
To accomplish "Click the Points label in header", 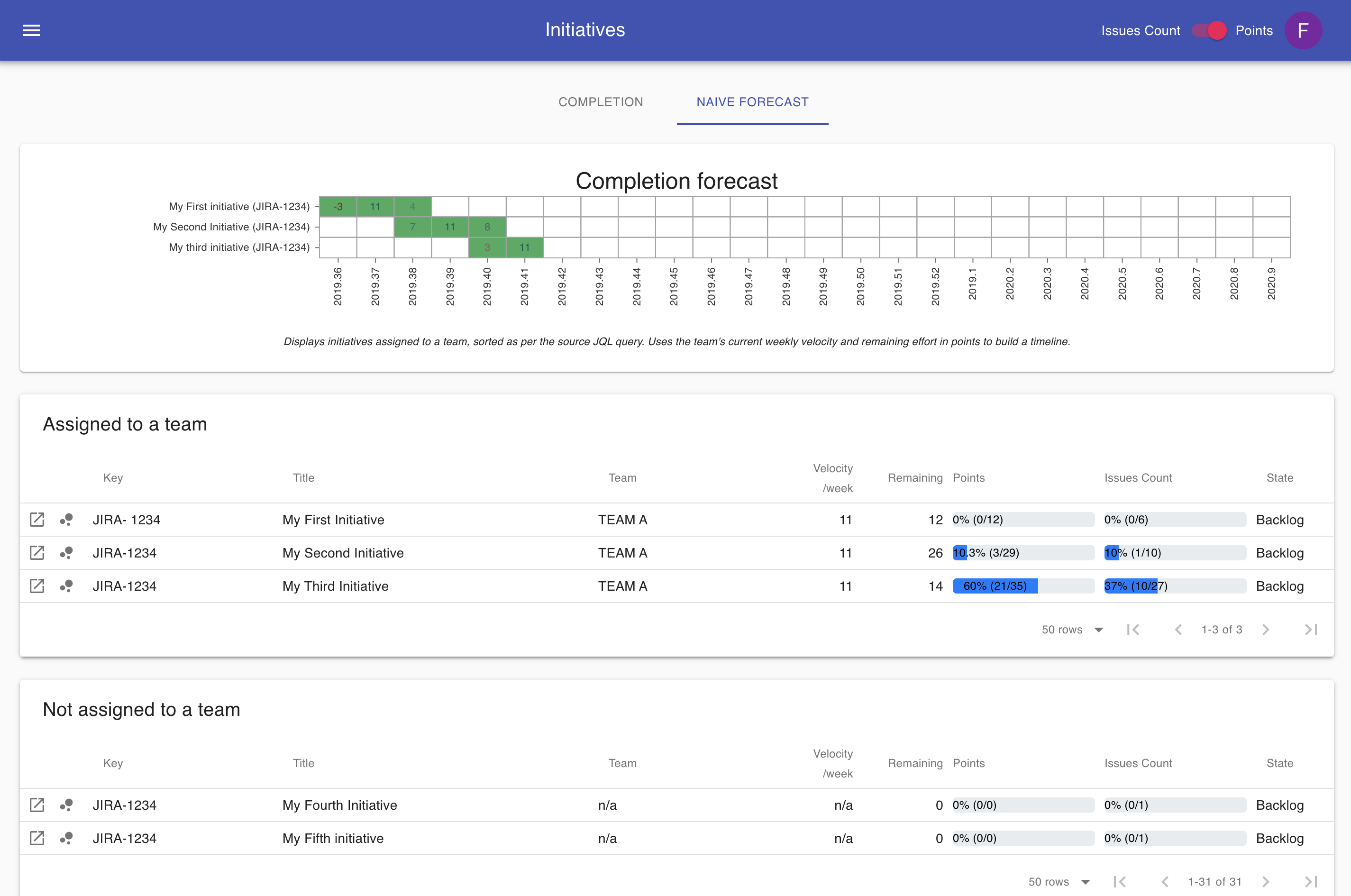I will click(x=1253, y=30).
